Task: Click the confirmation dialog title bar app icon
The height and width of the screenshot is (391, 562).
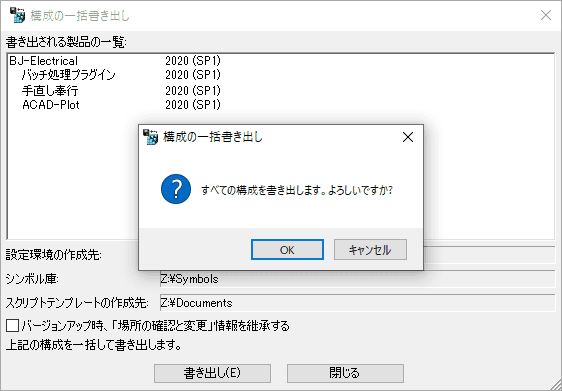Action: pos(150,137)
